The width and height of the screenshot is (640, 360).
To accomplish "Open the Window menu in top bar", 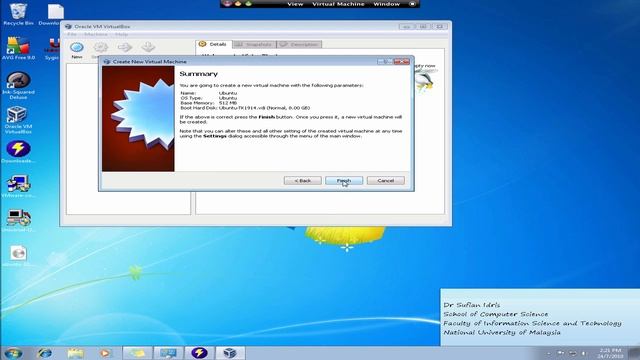I will click(386, 4).
